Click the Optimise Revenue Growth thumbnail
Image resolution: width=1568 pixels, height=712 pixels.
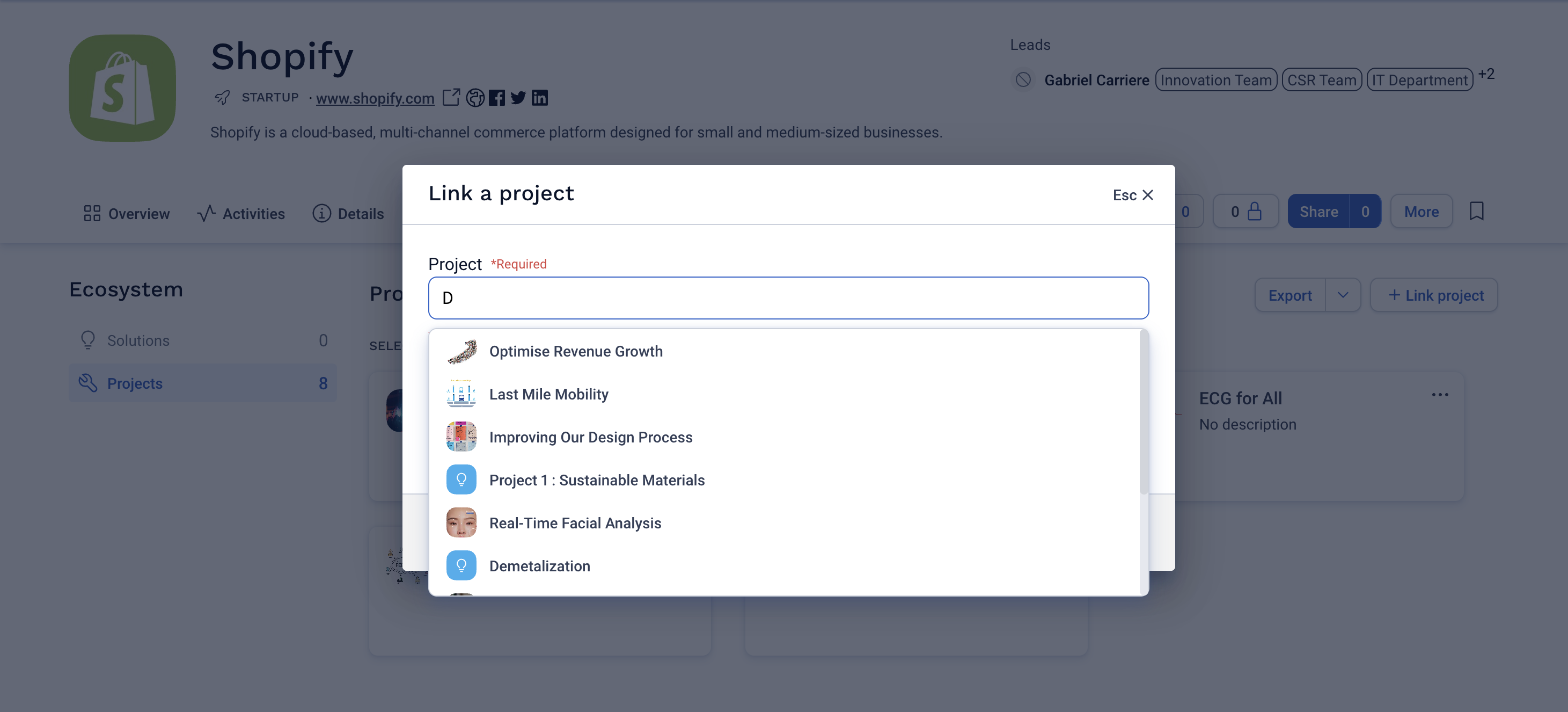[x=461, y=351]
